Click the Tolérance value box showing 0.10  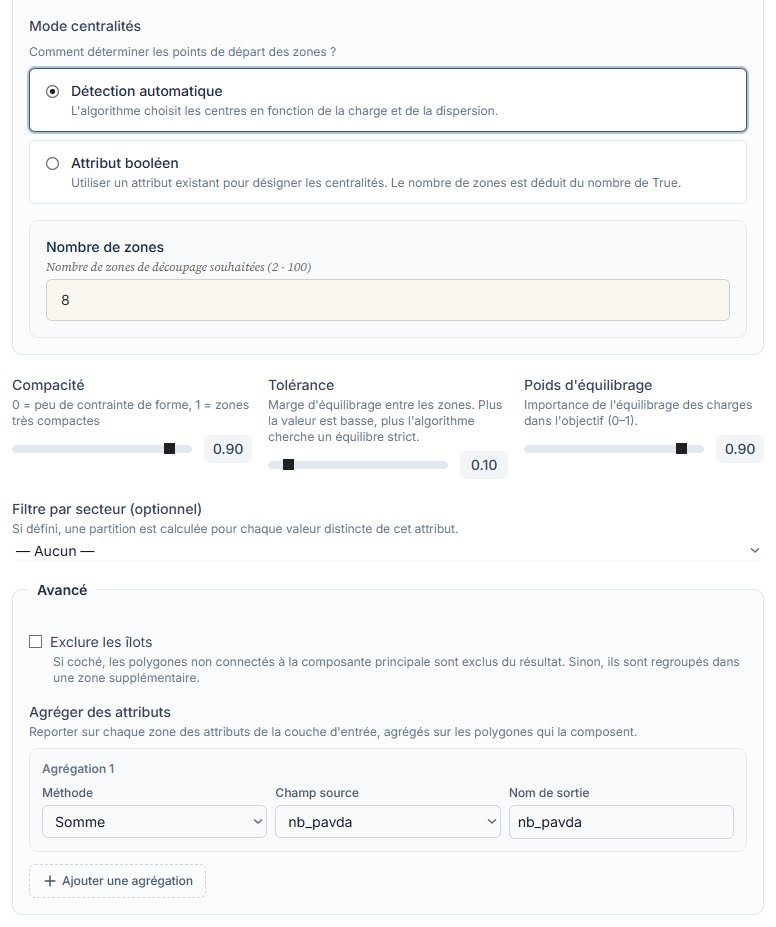484,465
